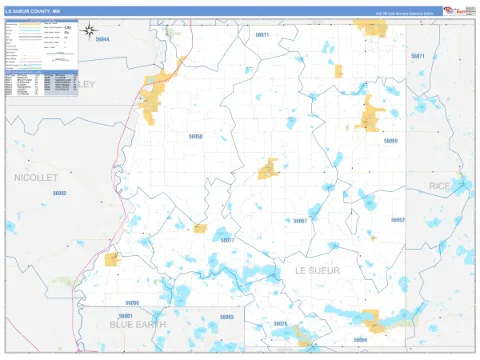Click the partially hidden 'LEY' county label
480x360 pixels.
click(87, 84)
